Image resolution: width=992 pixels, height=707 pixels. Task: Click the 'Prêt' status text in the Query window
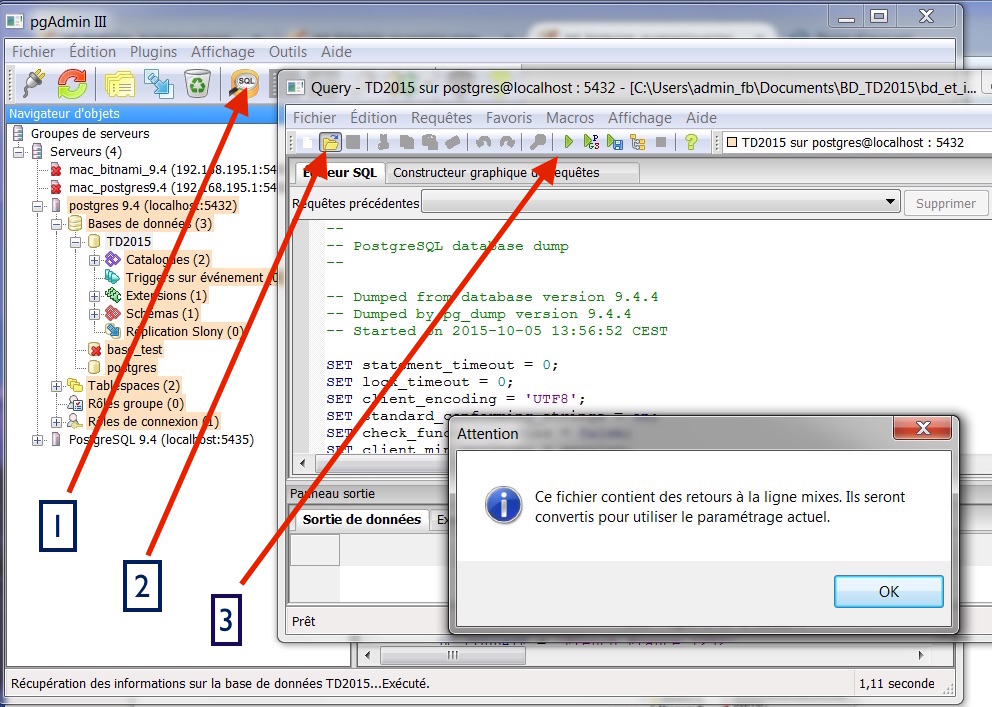click(304, 622)
